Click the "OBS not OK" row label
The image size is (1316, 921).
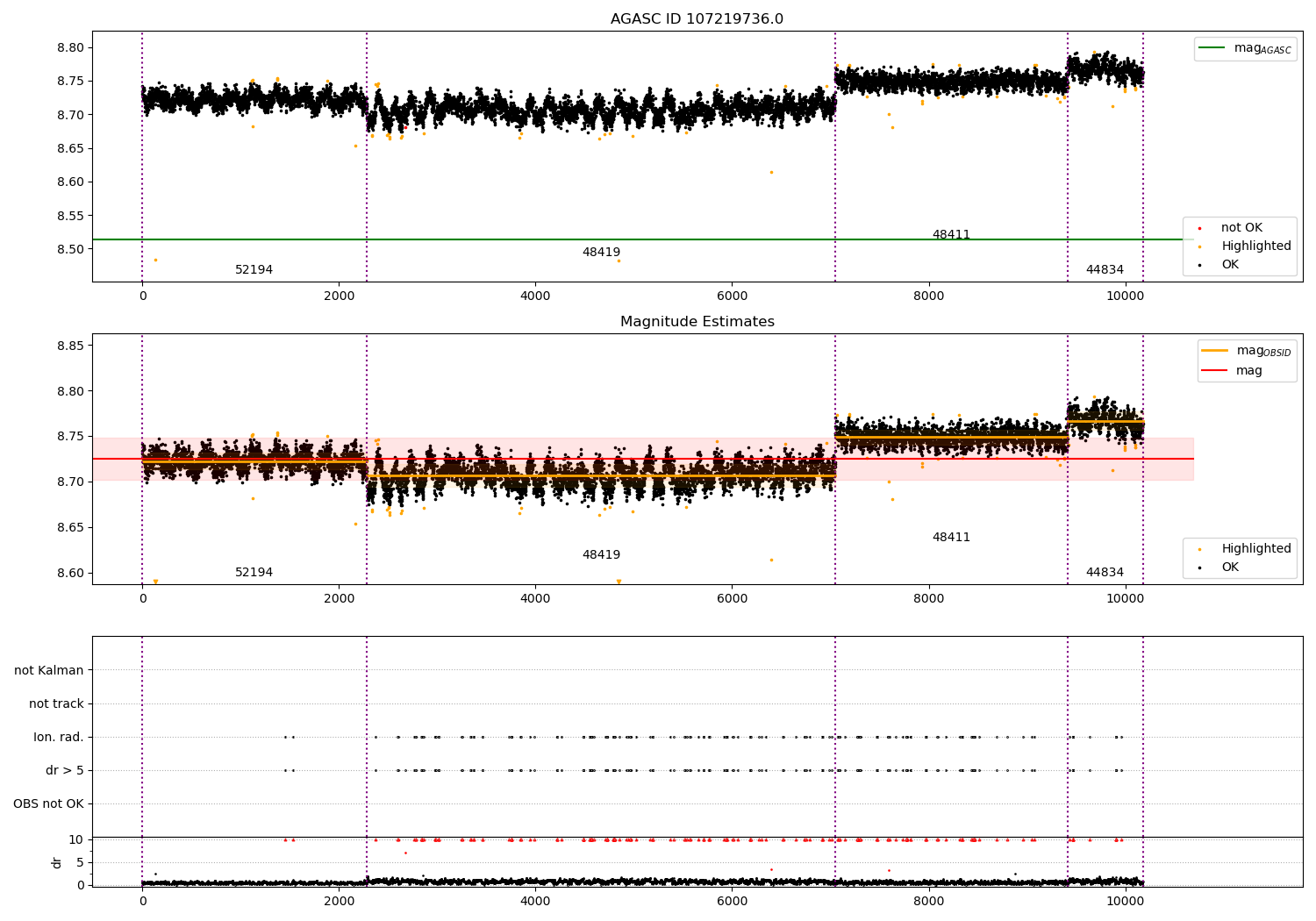point(48,804)
